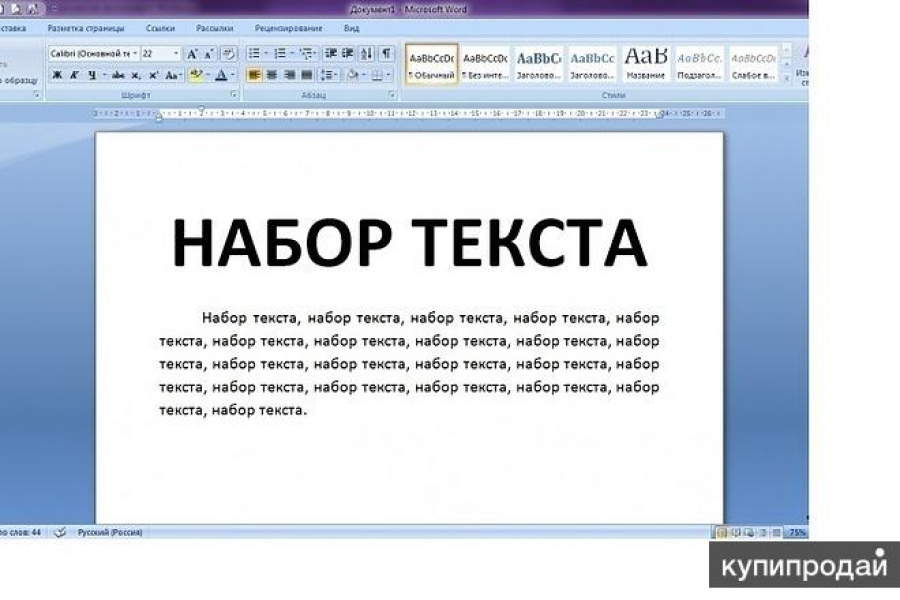This screenshot has width=900, height=600.
Task: Switch to the Рецензирование ribbon tab
Action: click(x=288, y=28)
